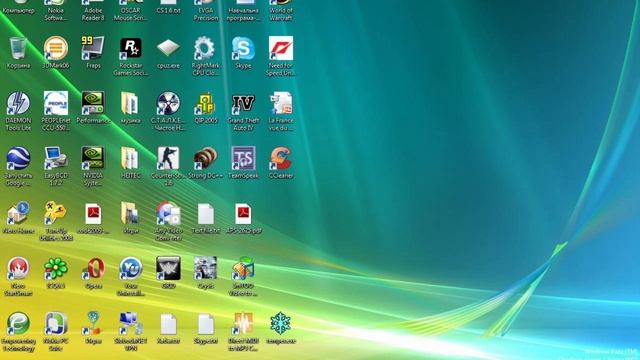
Task: Launch the TeamSpeak shortcut
Action: (x=243, y=158)
